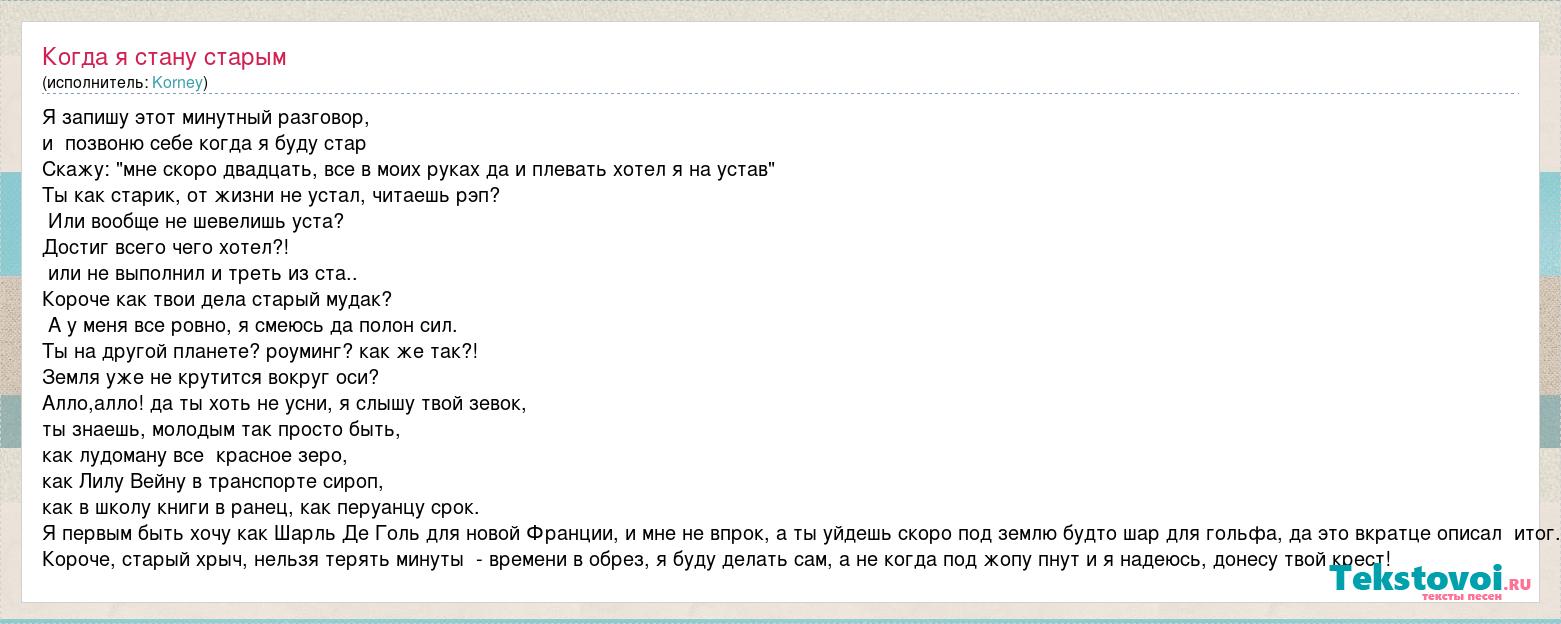Click the song title "Когда я стану старым"
This screenshot has width=1561, height=624.
coord(164,57)
